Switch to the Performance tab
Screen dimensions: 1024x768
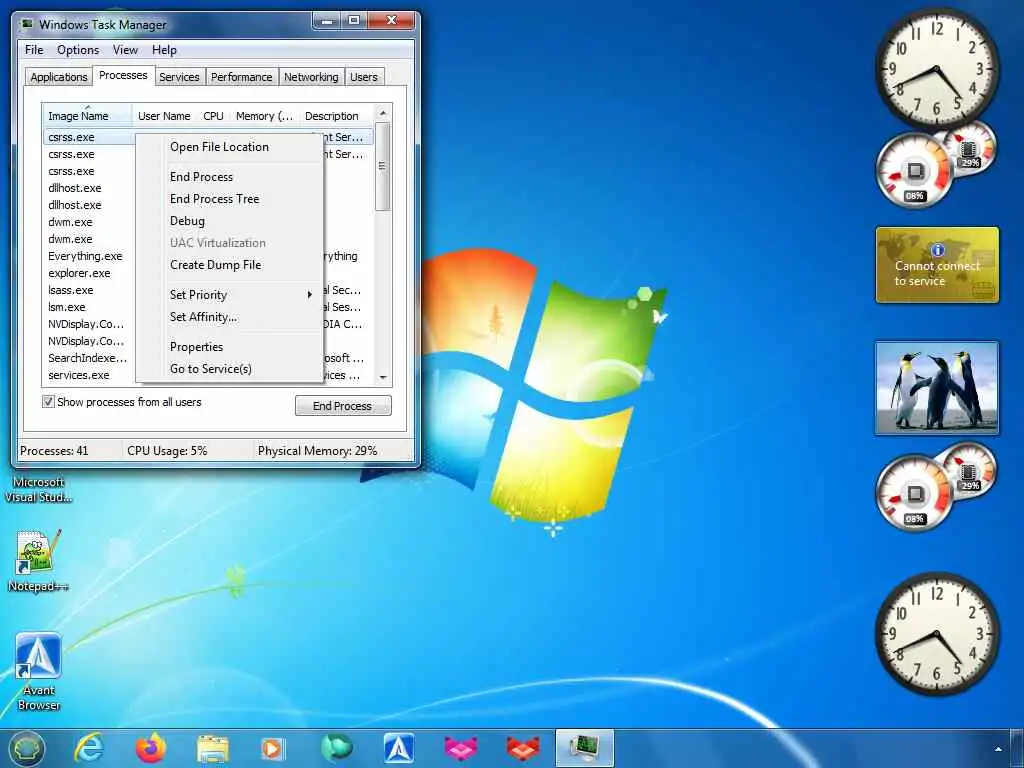[242, 77]
